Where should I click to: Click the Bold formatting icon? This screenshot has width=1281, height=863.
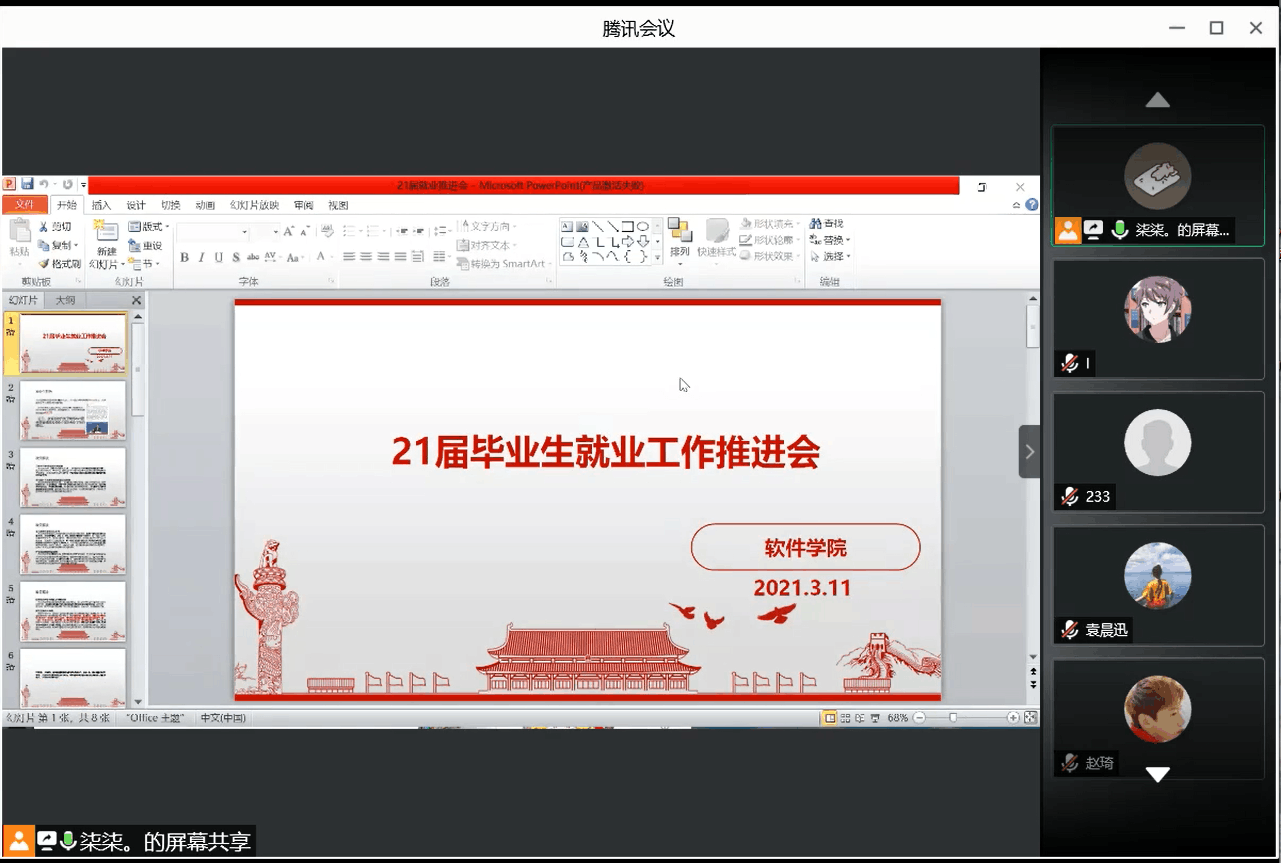point(184,258)
